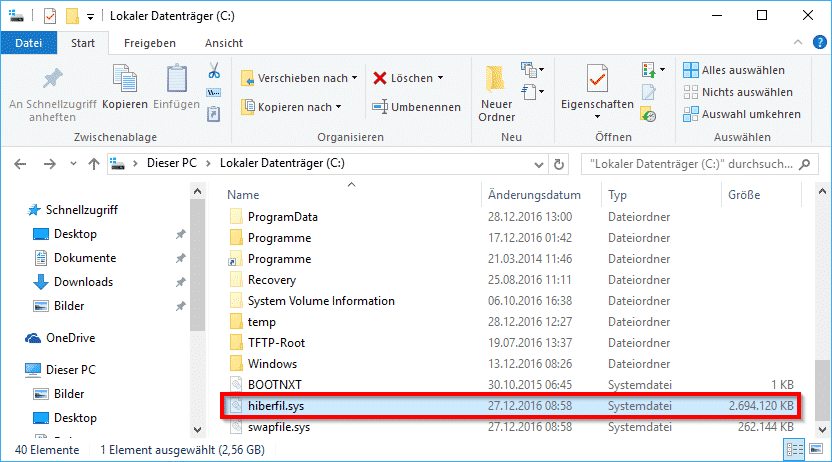Select the ProgramData folder
This screenshot has width=832, height=462.
282,217
